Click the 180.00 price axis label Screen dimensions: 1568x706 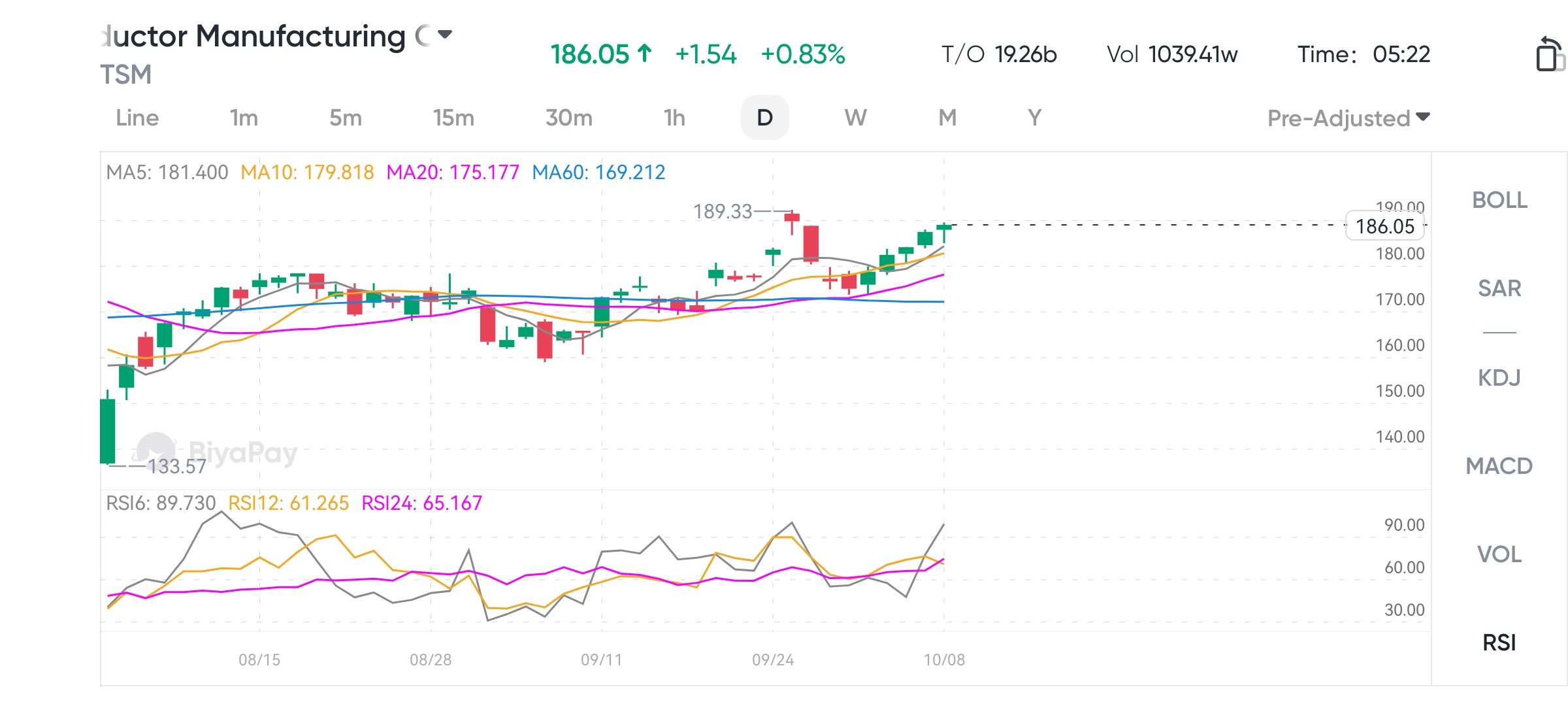pyautogui.click(x=1400, y=254)
